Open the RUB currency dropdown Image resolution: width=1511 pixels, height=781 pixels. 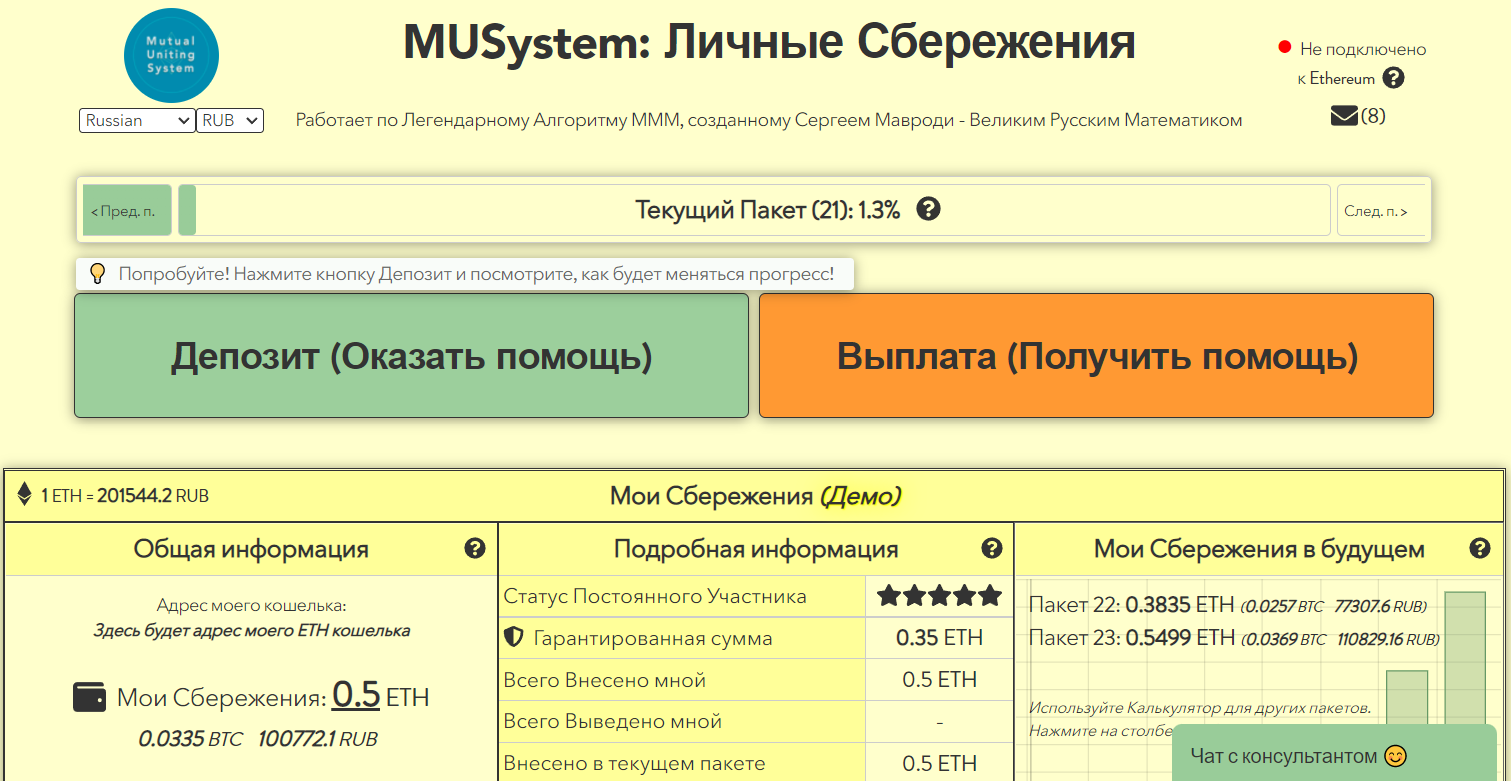230,120
